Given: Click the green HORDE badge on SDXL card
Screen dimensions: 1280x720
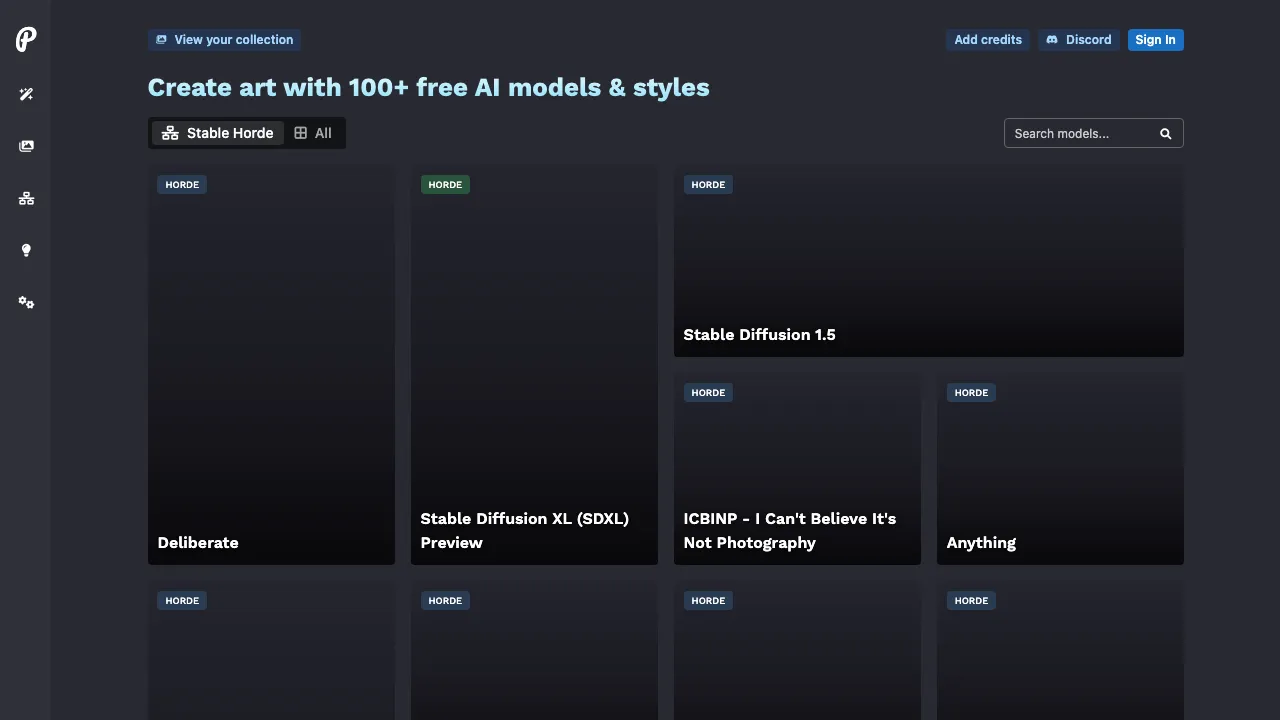Looking at the screenshot, I should tap(445, 185).
